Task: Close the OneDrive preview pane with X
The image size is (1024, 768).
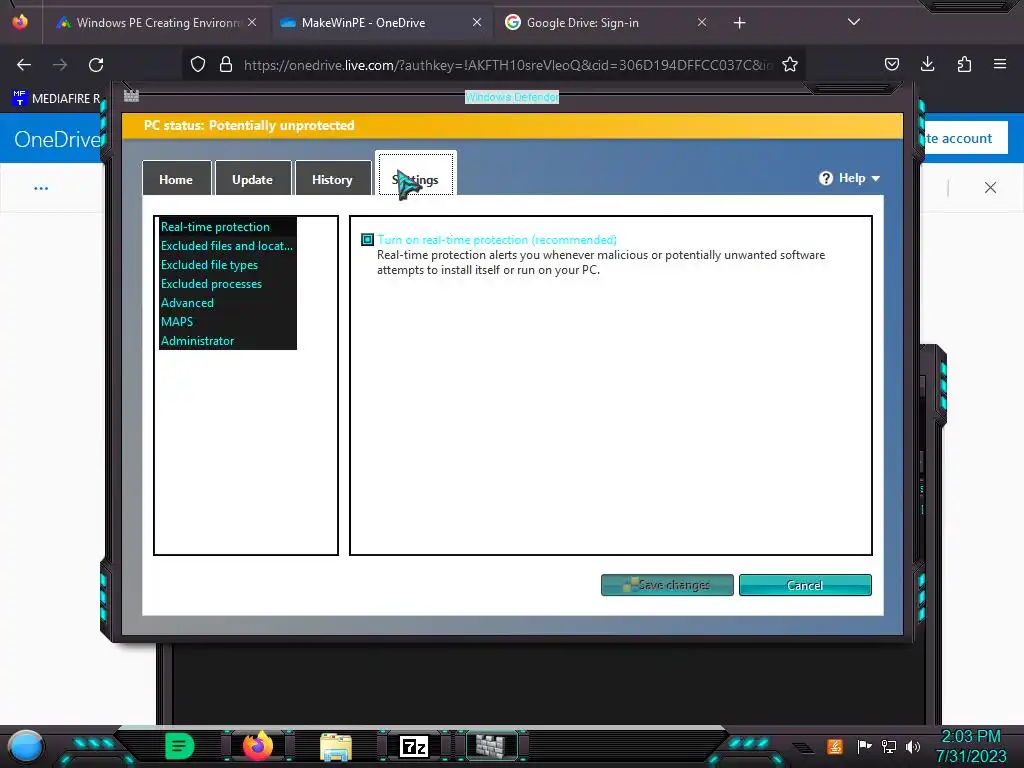Action: coord(990,188)
